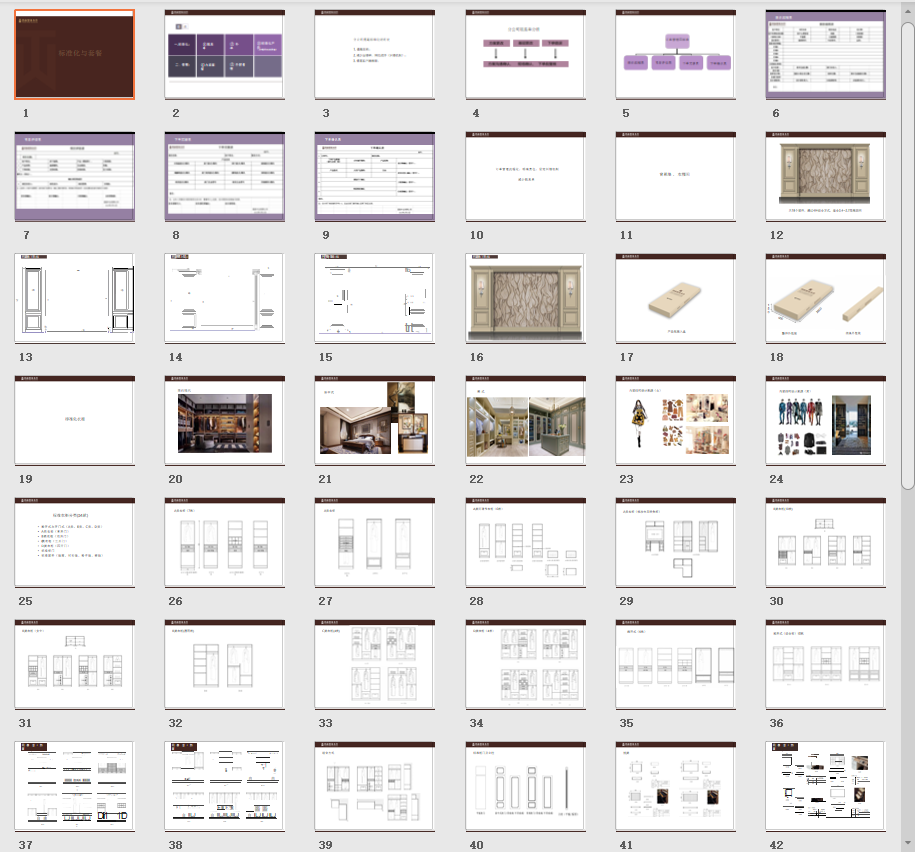The image size is (915, 852).
Task: Select slide 23 women's fashion collage
Action: [675, 421]
